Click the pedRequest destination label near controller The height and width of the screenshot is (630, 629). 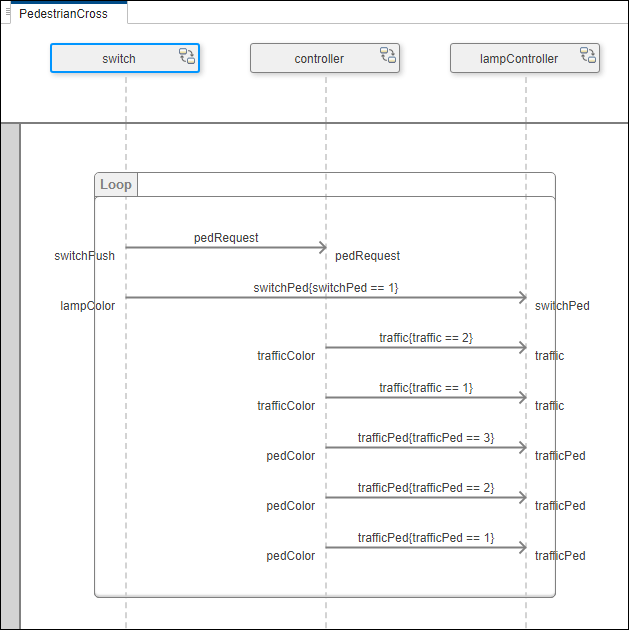[367, 256]
